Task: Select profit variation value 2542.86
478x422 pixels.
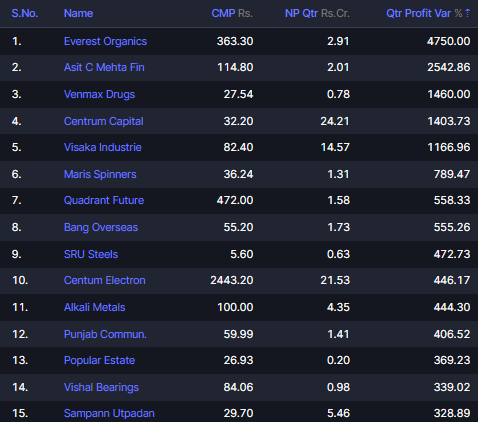Action: (449, 67)
